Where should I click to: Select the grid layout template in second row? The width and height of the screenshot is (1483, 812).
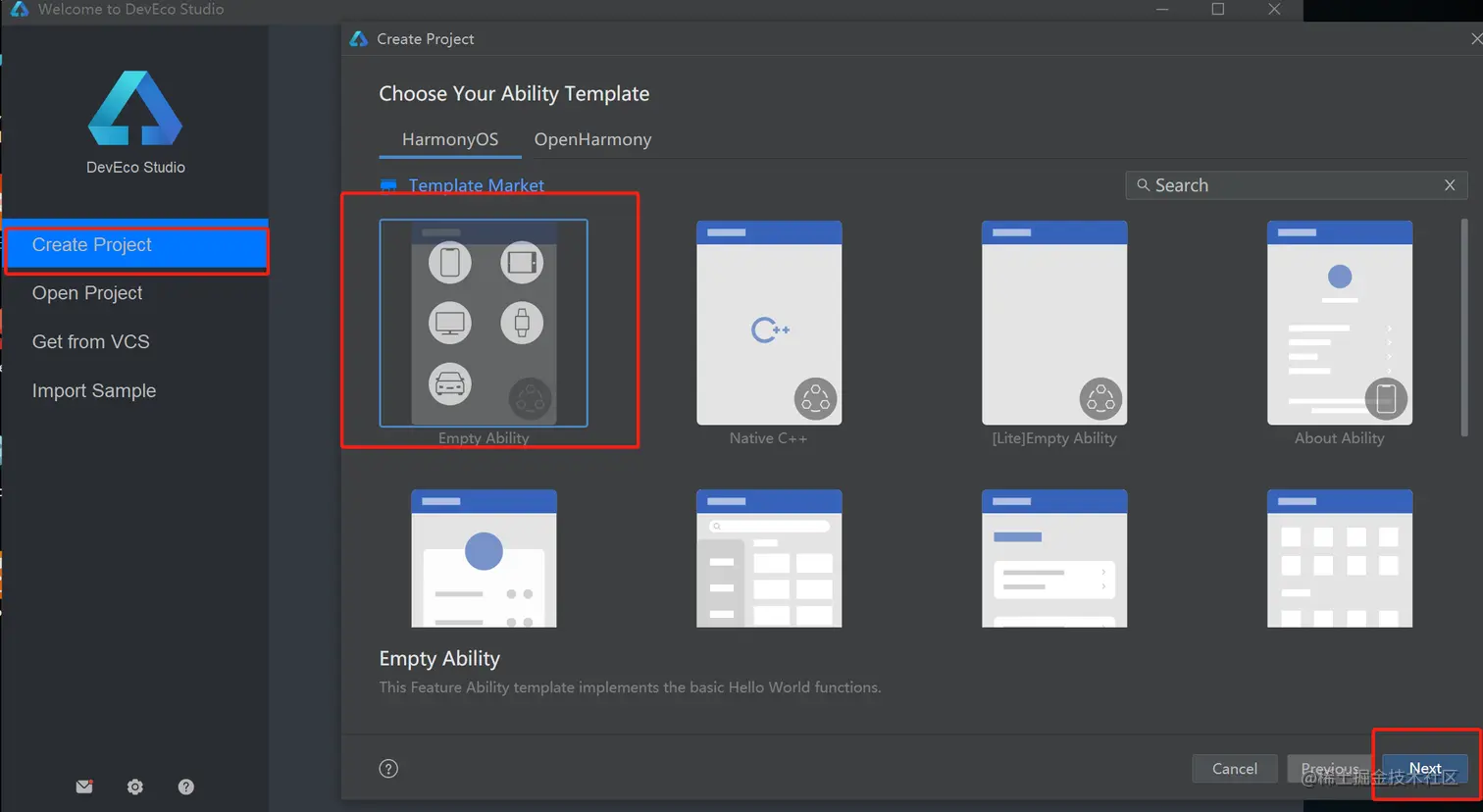click(x=1340, y=559)
